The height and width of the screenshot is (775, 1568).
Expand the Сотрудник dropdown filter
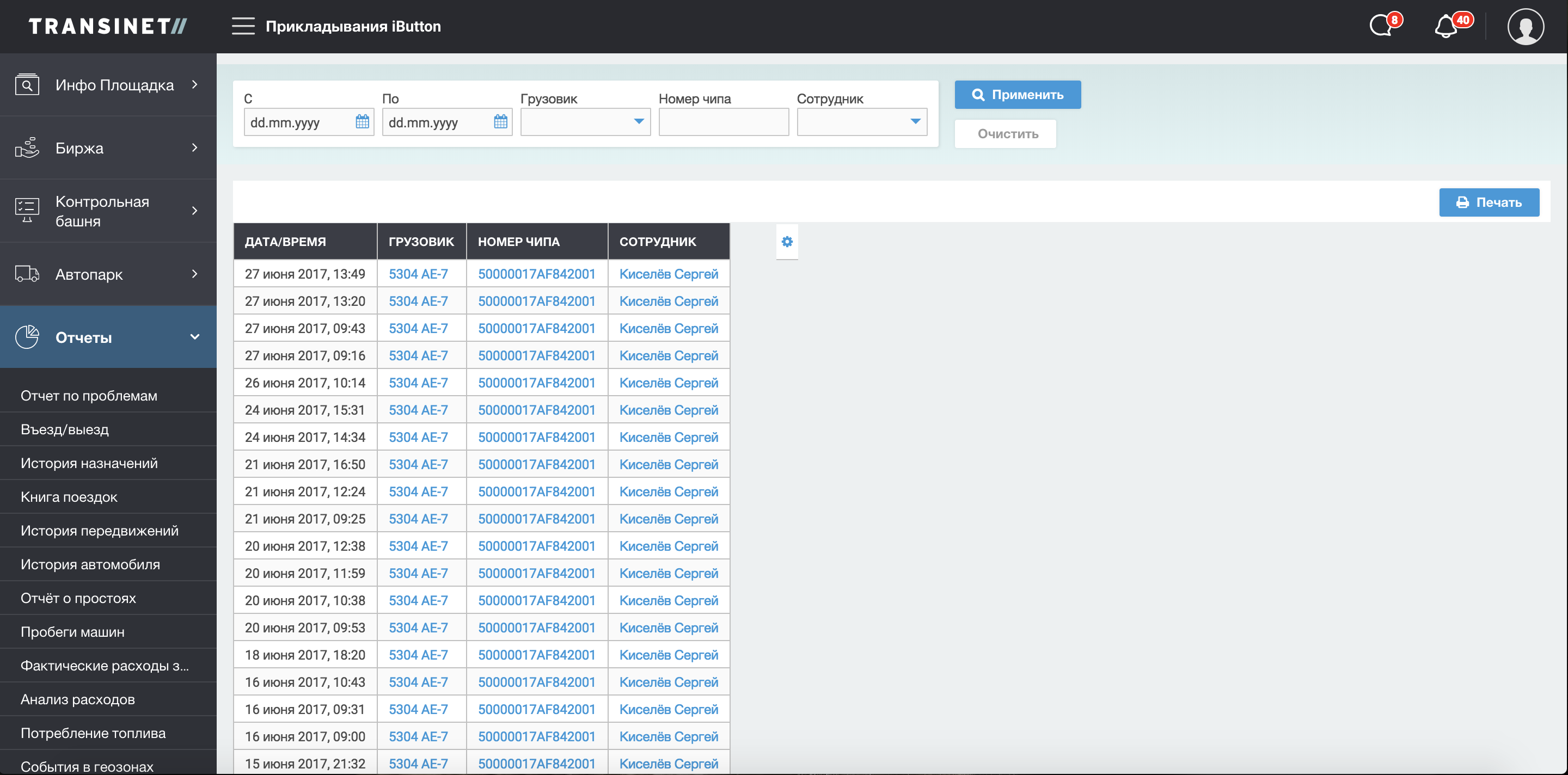tap(862, 122)
